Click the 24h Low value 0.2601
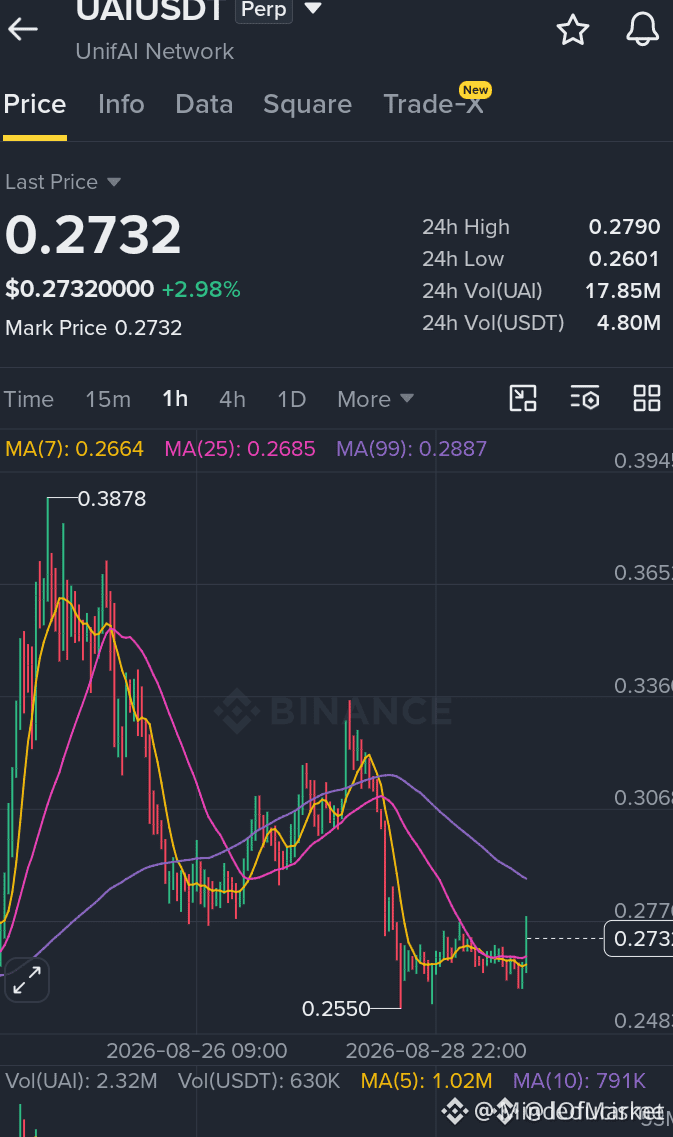Image resolution: width=673 pixels, height=1137 pixels. click(x=624, y=259)
